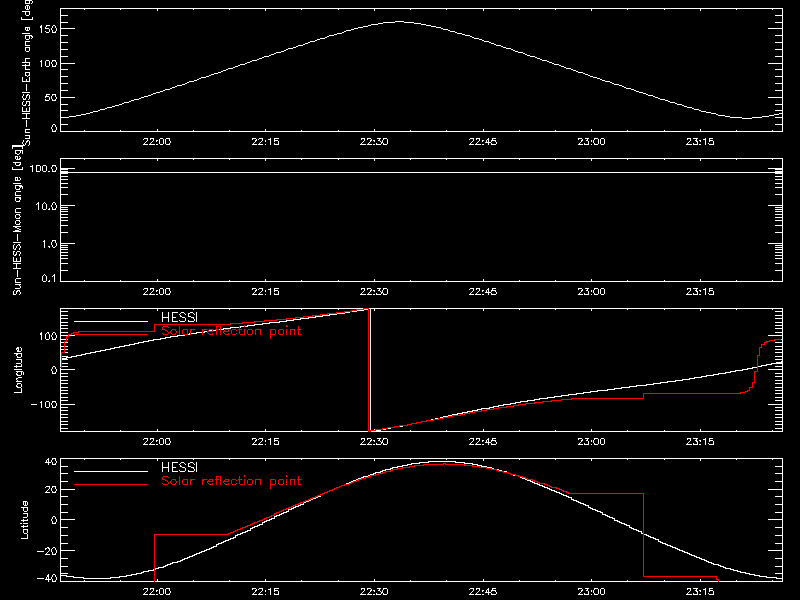The width and height of the screenshot is (800, 600).
Task: Click the 23:00 time label of Latitude plot
Action: point(591,591)
